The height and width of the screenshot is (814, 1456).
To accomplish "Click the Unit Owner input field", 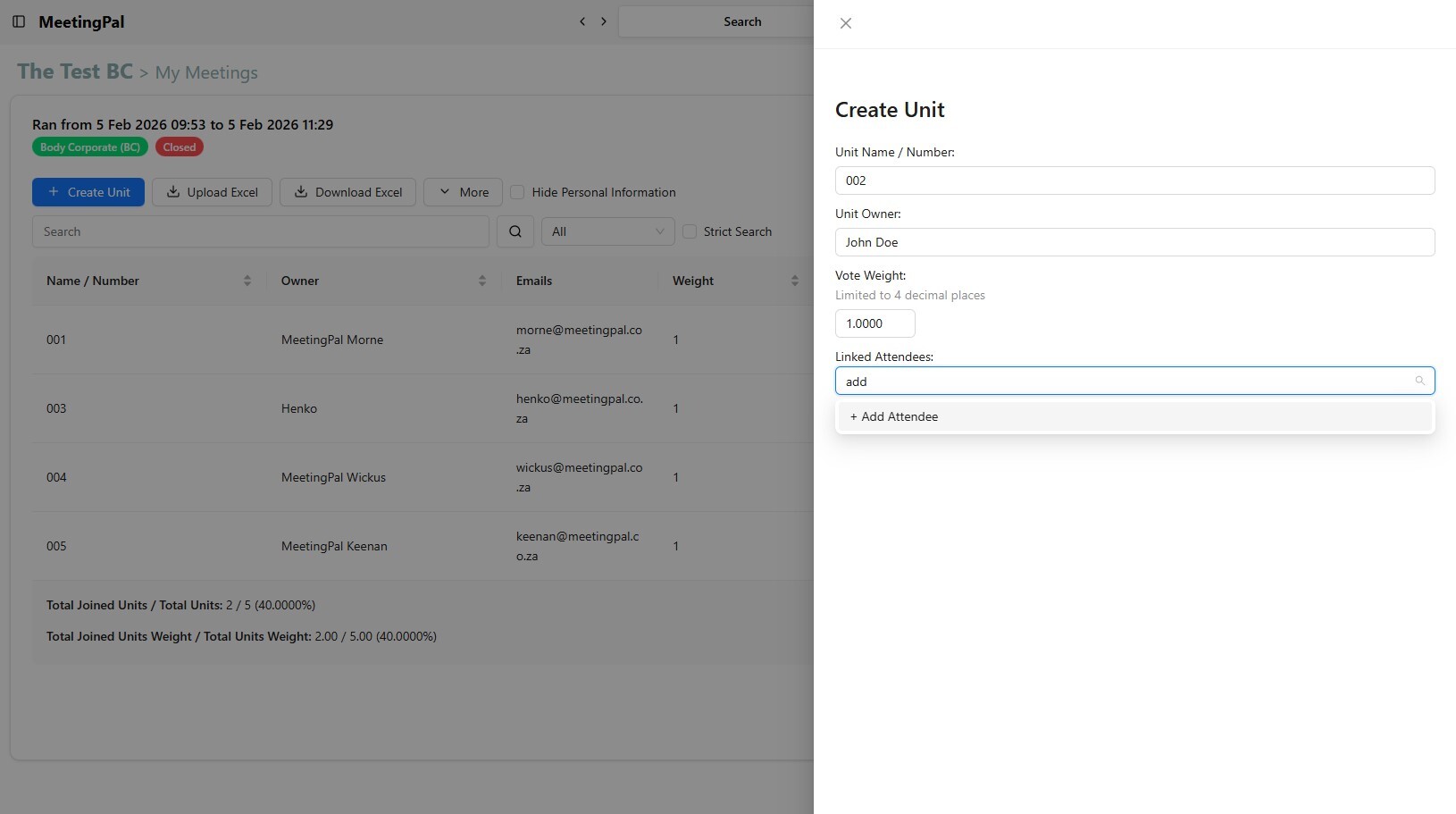I will tap(1134, 242).
